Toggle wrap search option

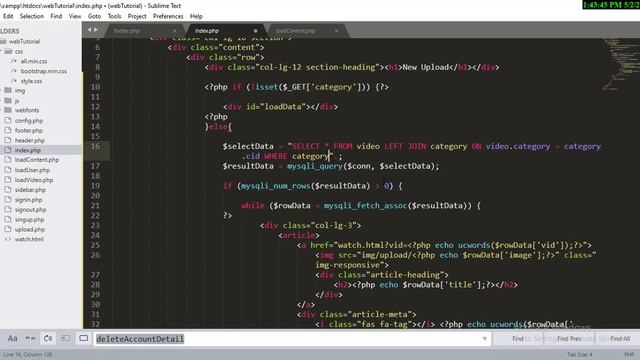pyautogui.click(x=48, y=338)
